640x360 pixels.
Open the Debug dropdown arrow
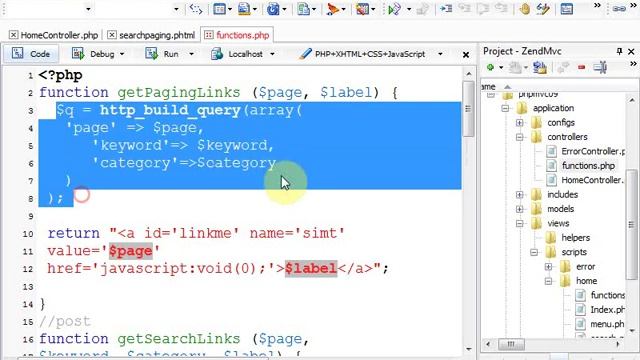tap(122, 54)
